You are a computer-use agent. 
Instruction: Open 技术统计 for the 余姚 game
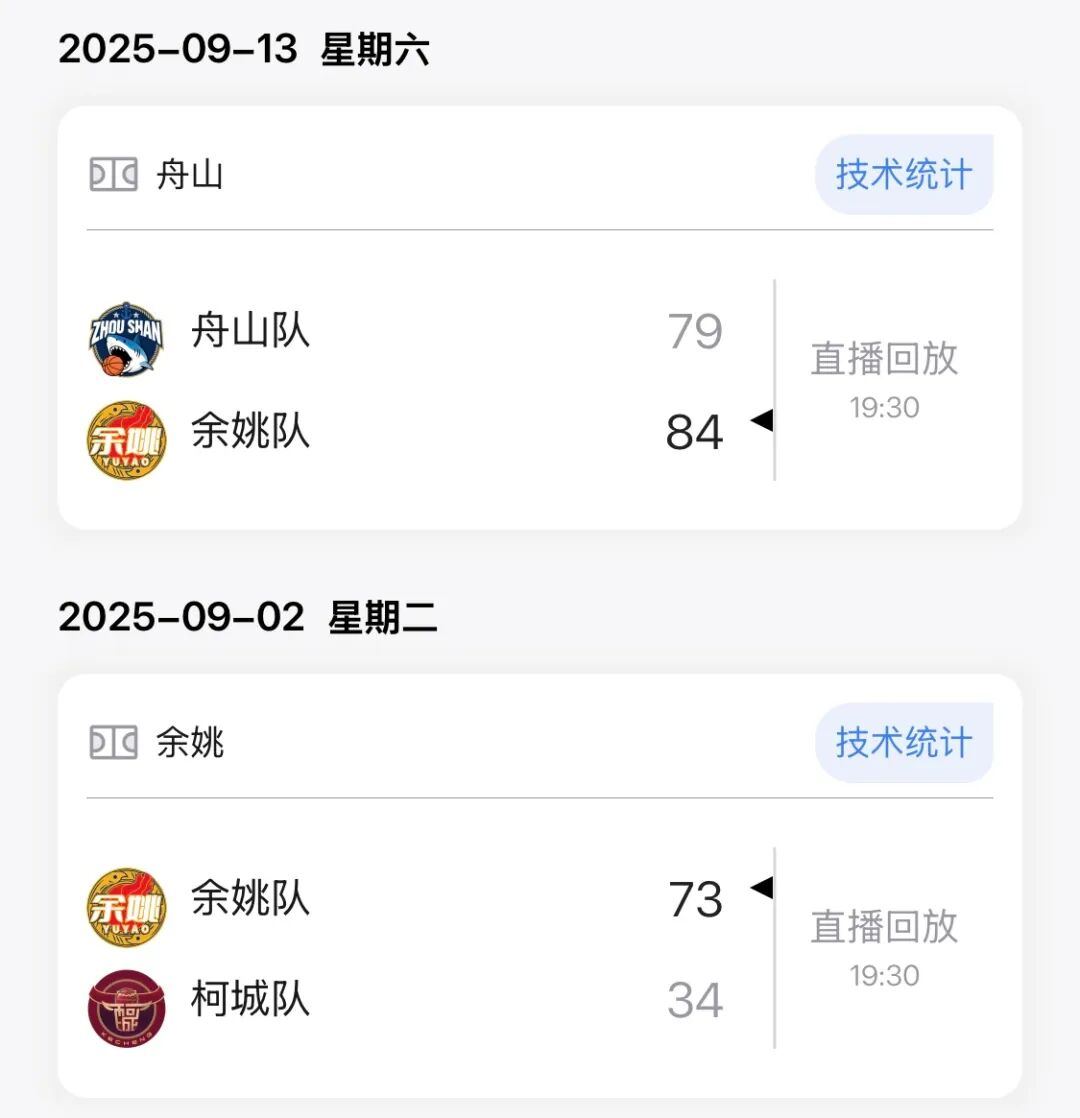click(904, 743)
